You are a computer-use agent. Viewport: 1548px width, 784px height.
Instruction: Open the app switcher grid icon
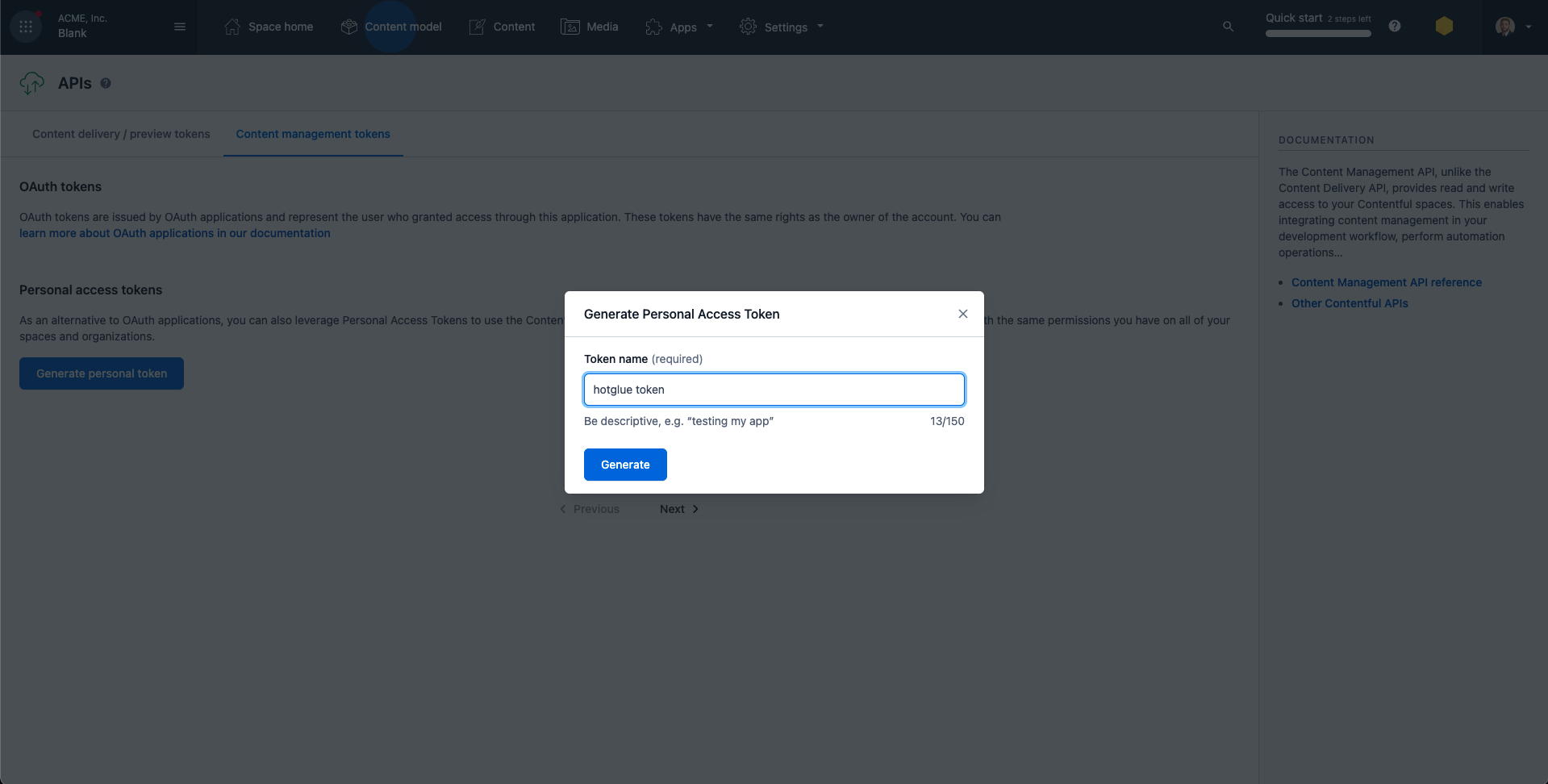pyautogui.click(x=26, y=27)
